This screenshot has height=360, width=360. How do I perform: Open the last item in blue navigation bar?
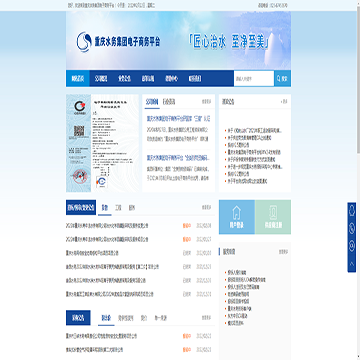coord(194,79)
